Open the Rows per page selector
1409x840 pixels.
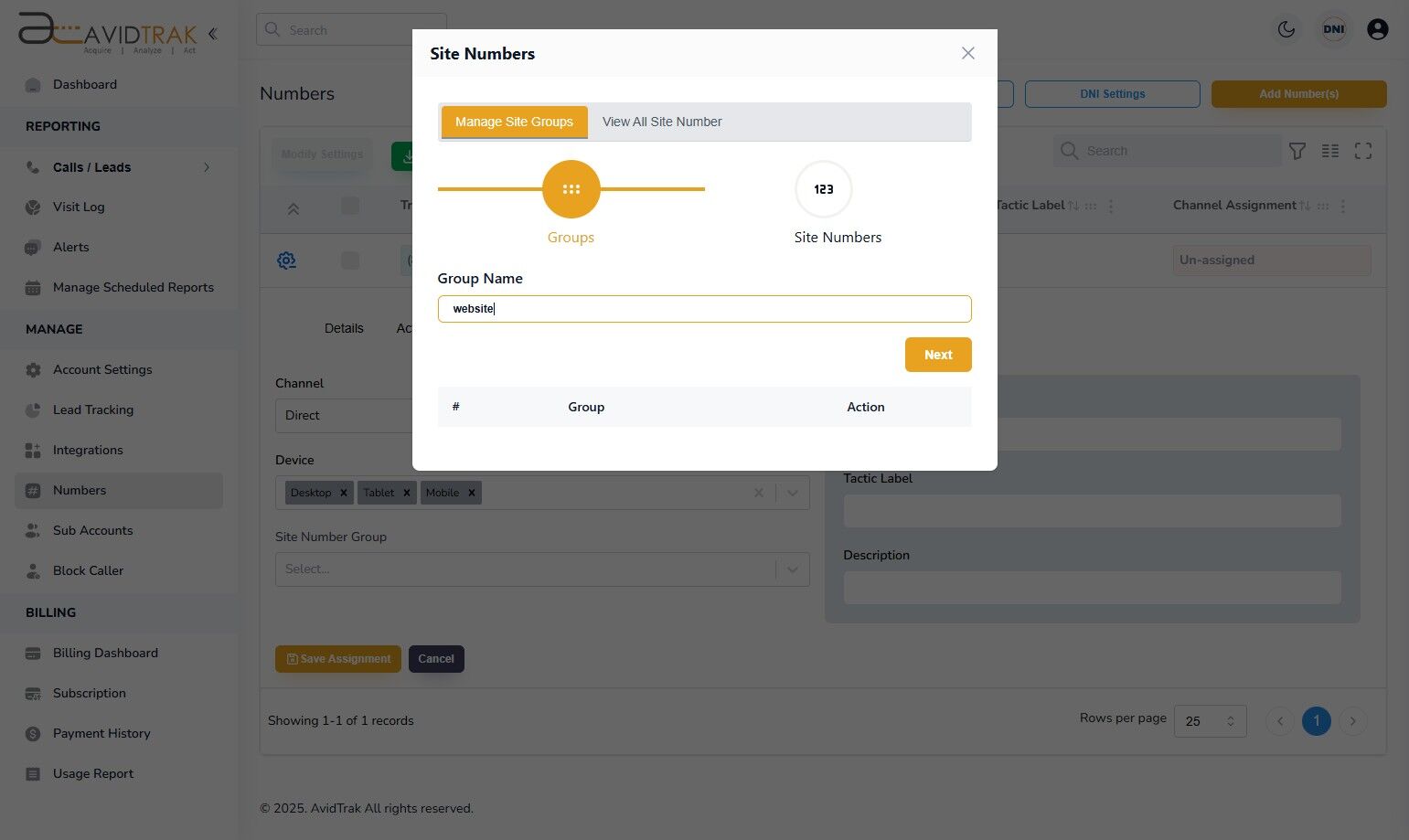[x=1210, y=721]
